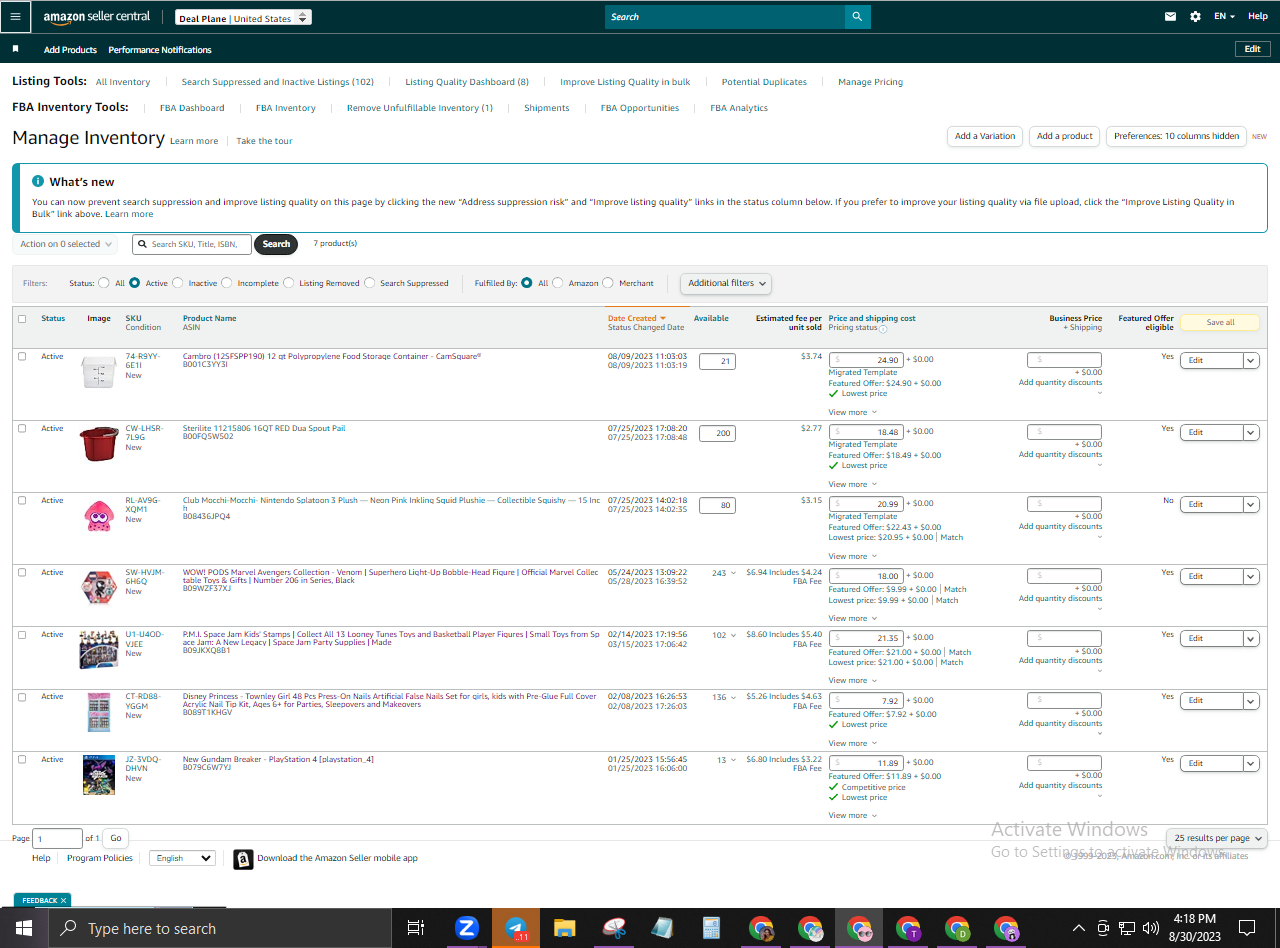Expand View more for Sterilite pail pricing
This screenshot has height=948, width=1280.
[x=852, y=484]
